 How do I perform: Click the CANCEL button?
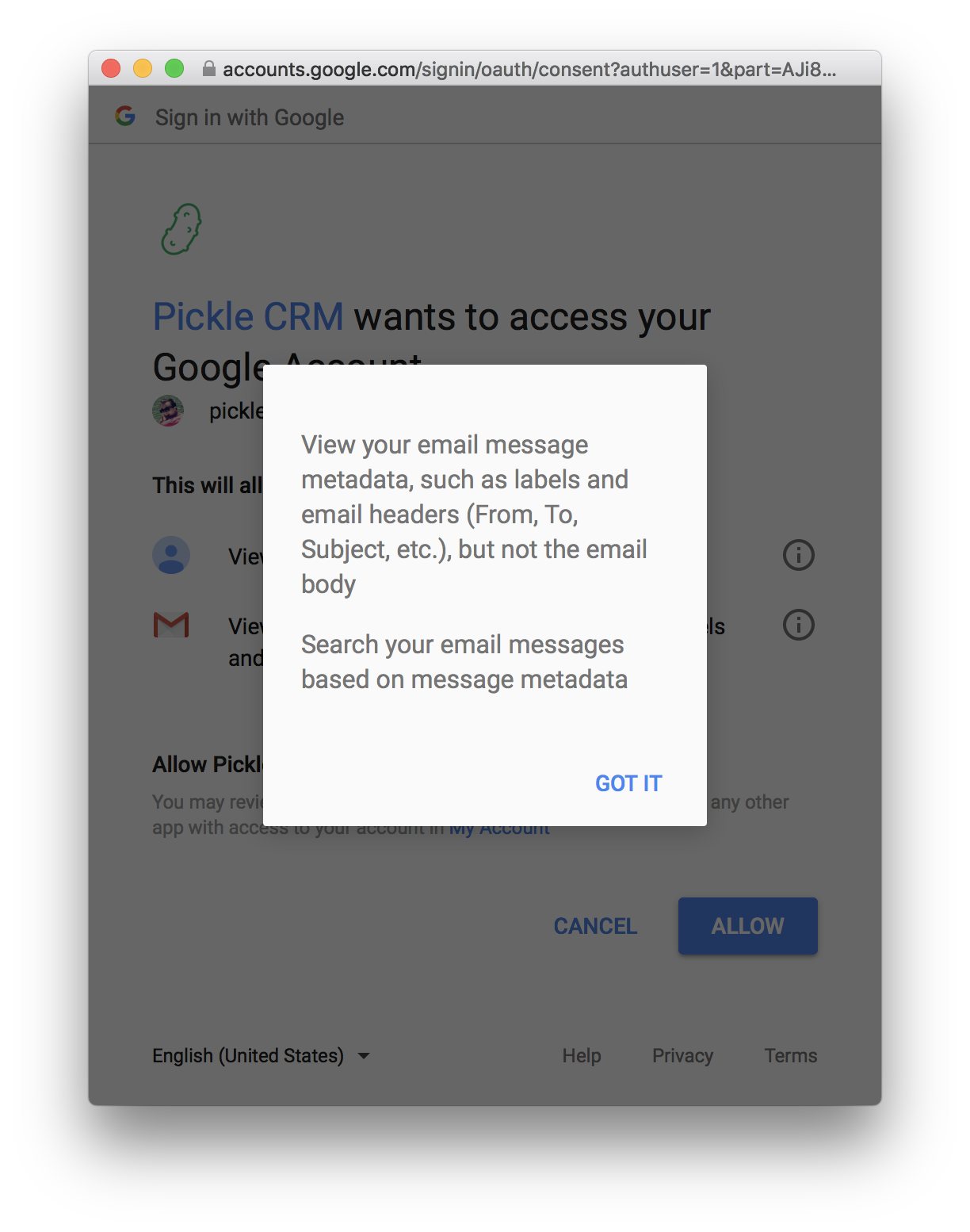click(595, 926)
